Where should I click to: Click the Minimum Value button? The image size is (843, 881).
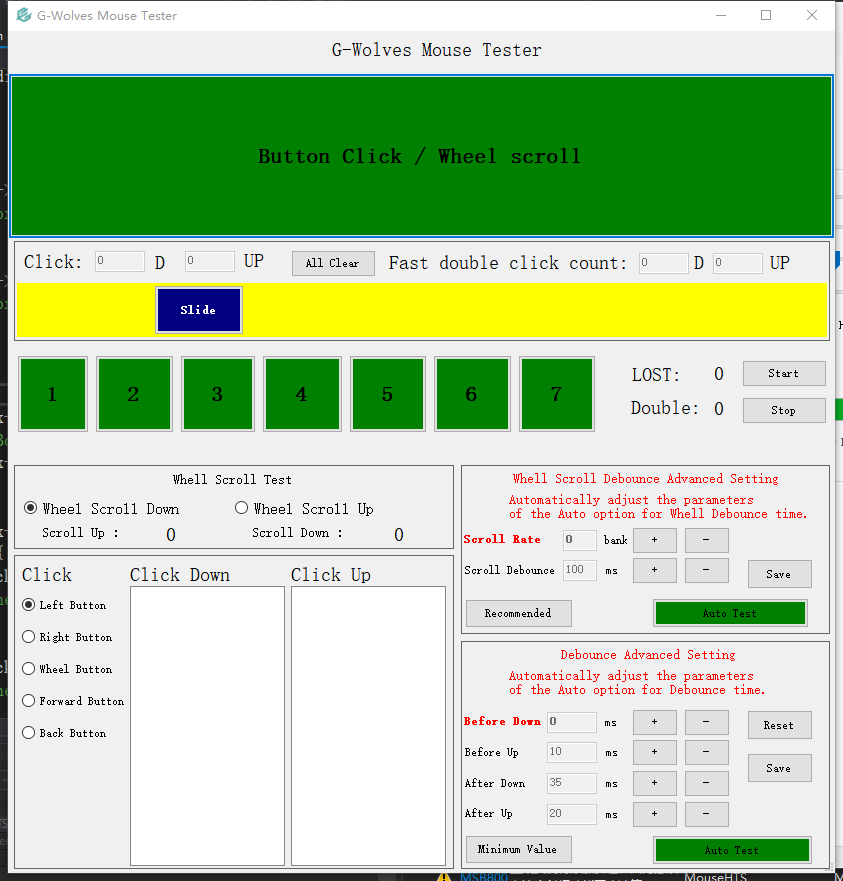coord(518,850)
